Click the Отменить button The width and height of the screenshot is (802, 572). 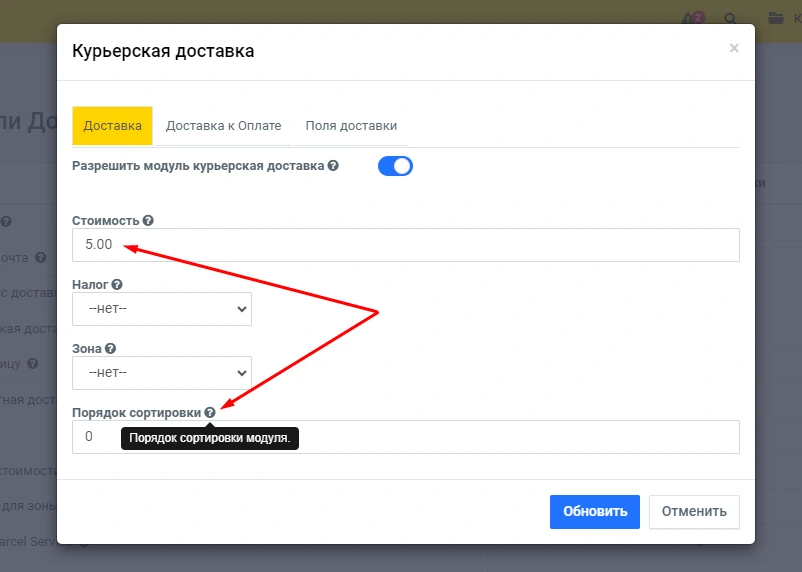coord(694,511)
